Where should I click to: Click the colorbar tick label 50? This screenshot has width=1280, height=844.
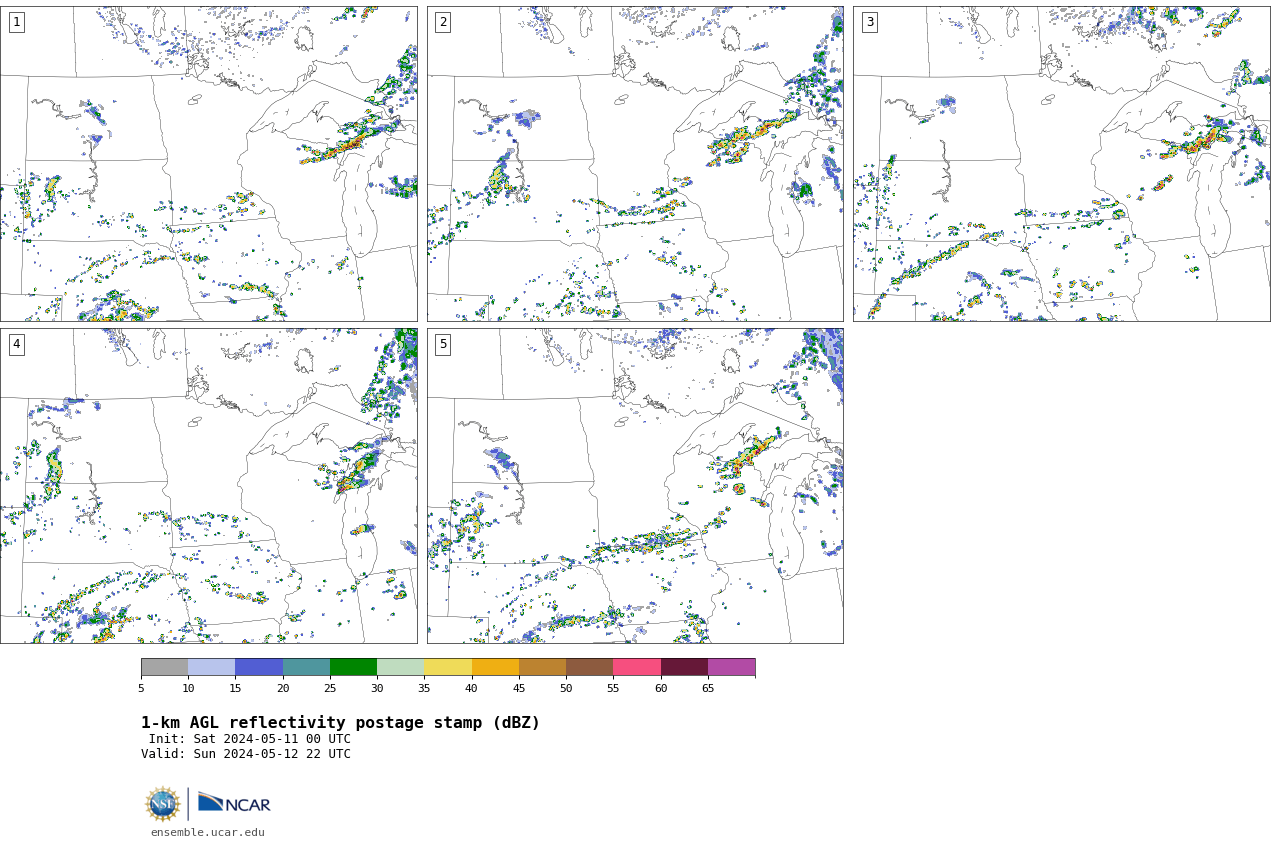pos(566,688)
